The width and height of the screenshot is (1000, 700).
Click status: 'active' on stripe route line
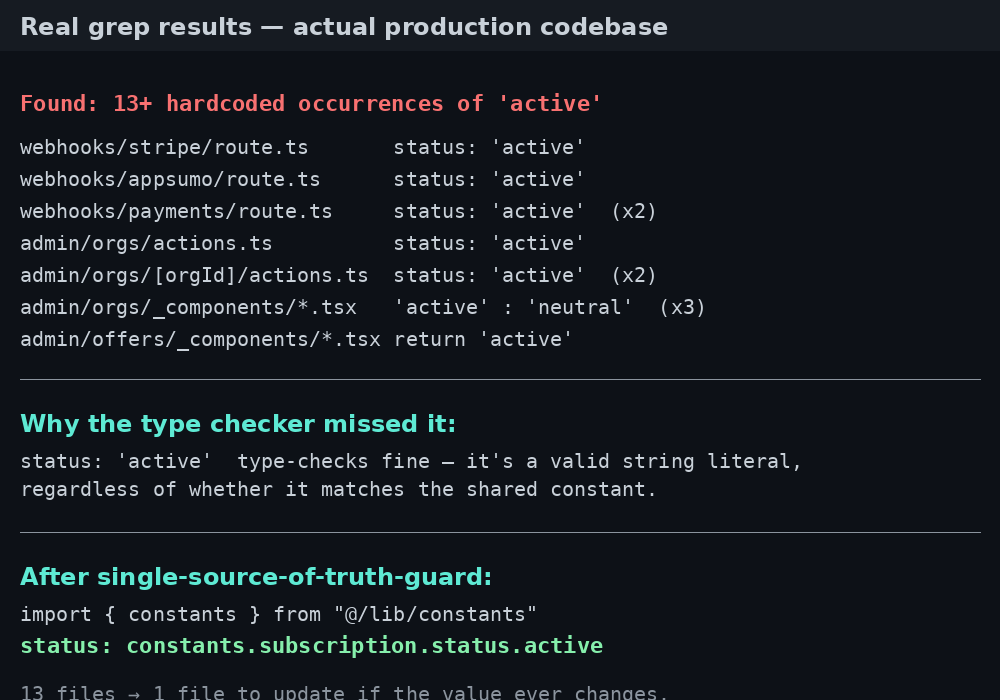tap(489, 147)
